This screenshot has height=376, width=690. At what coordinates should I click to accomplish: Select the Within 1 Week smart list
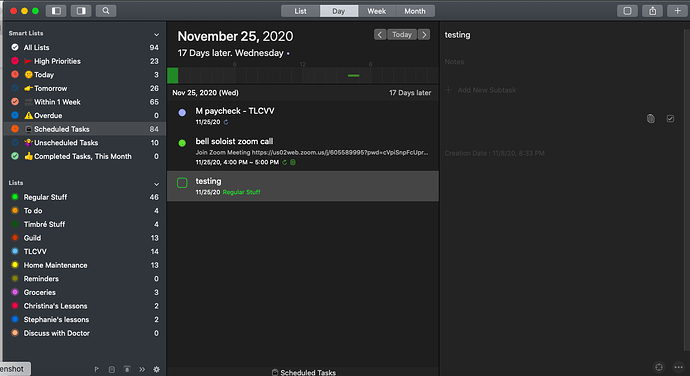pyautogui.click(x=84, y=102)
